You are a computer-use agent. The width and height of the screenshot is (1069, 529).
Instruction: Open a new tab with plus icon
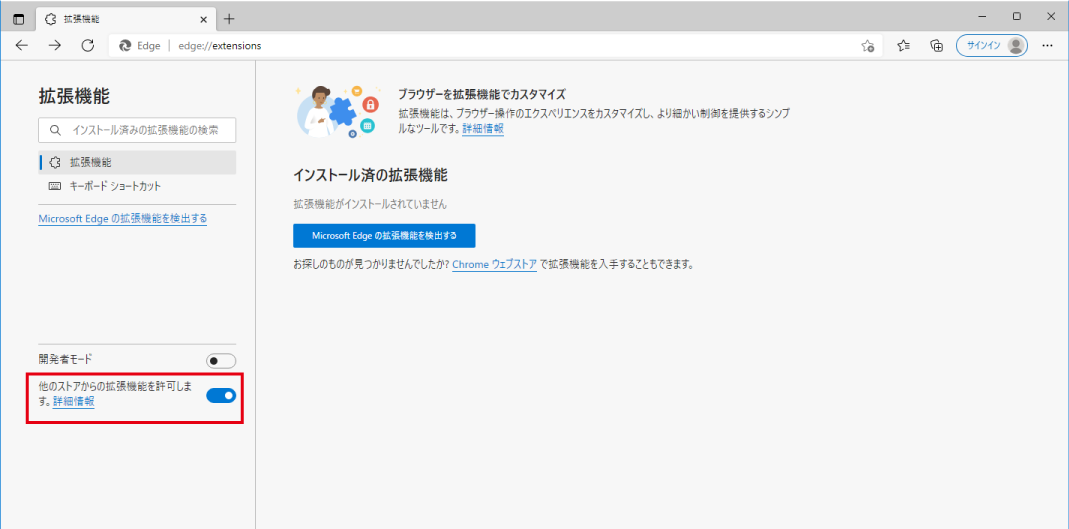(230, 18)
